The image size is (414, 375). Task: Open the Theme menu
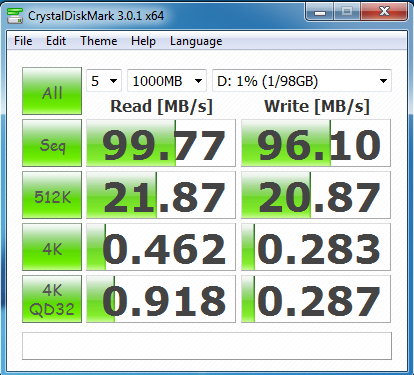pos(99,41)
